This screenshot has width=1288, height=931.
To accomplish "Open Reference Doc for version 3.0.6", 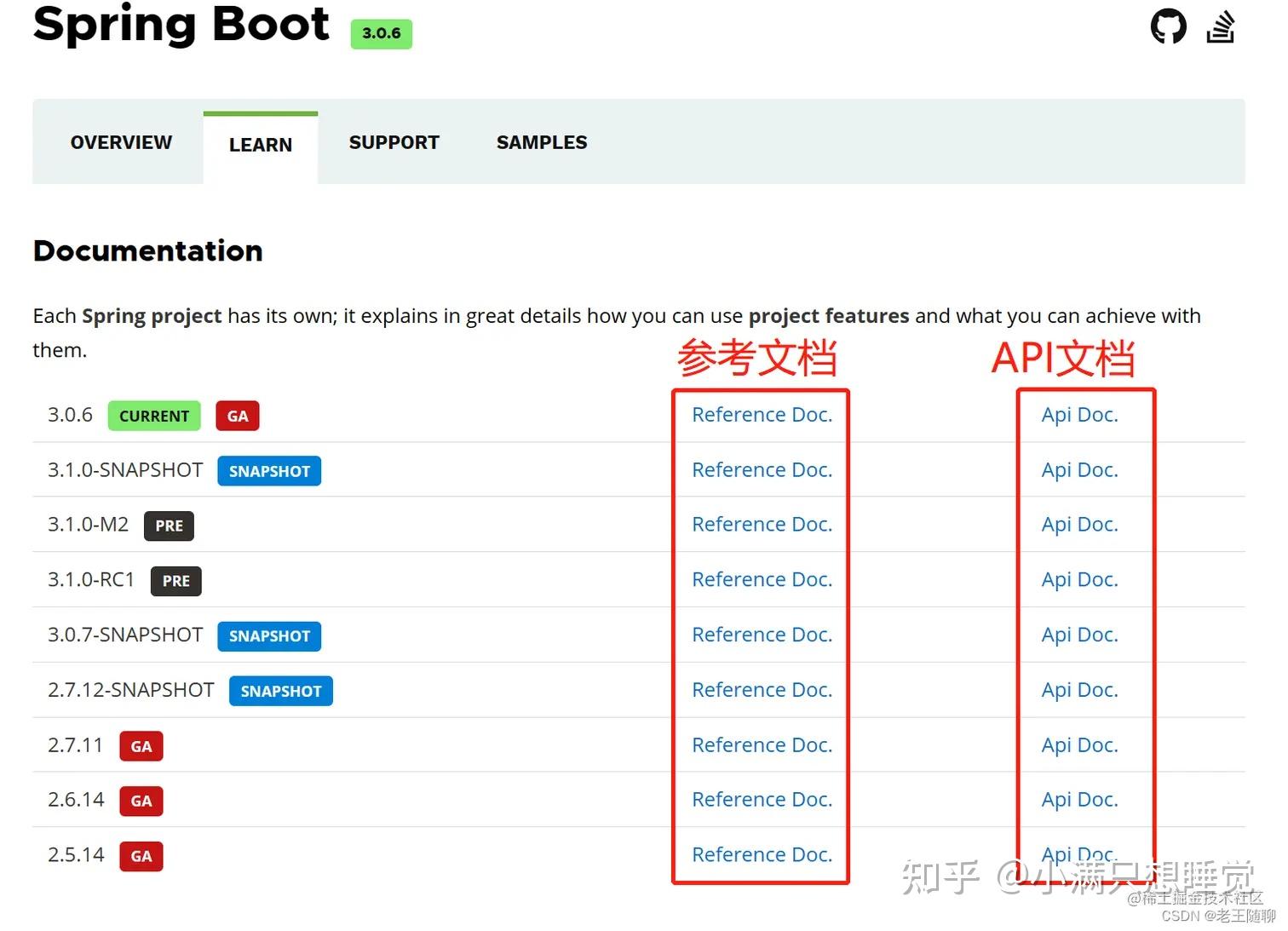I will 762,415.
